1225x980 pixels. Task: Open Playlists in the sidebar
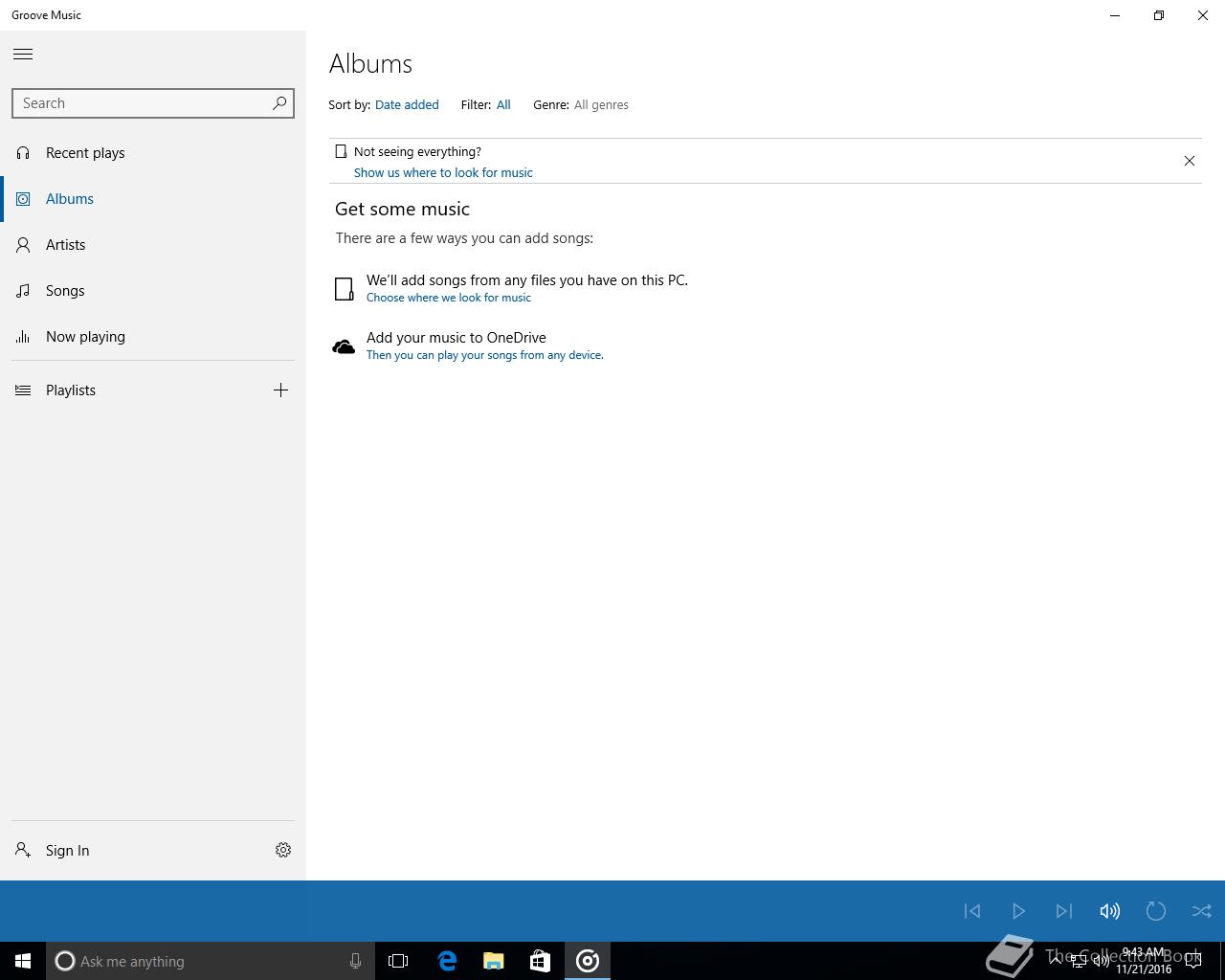tap(129, 390)
